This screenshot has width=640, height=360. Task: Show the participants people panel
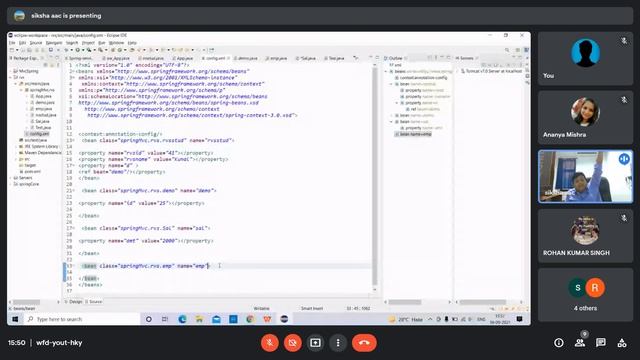point(580,343)
